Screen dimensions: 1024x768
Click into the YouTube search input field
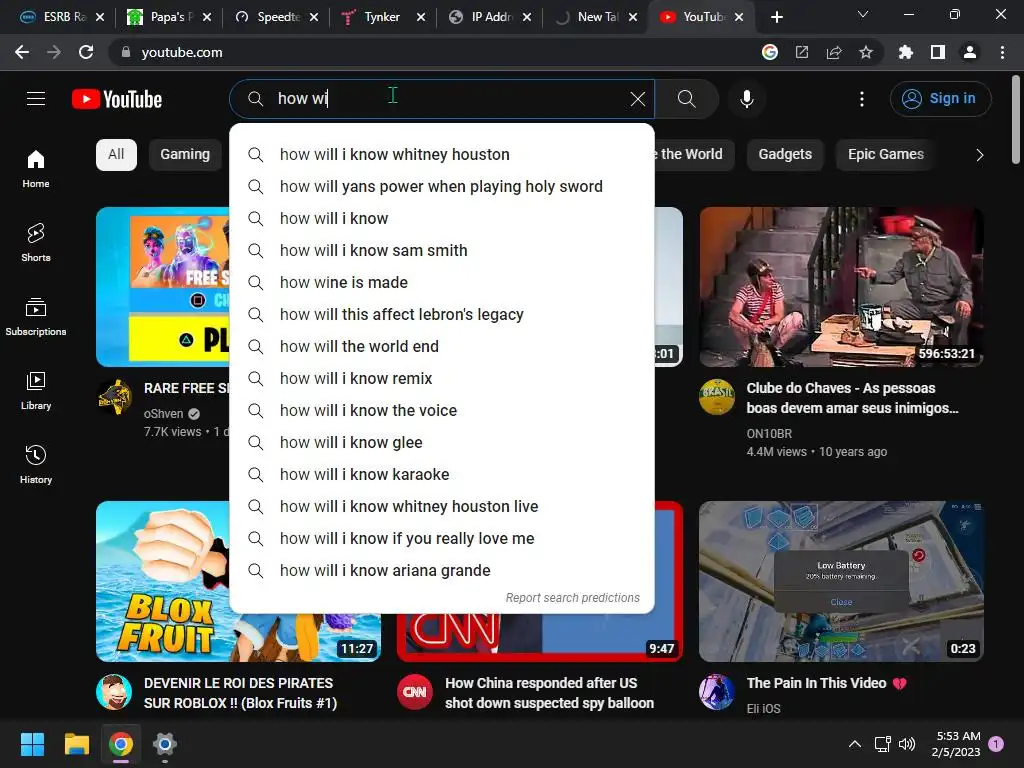click(x=444, y=99)
